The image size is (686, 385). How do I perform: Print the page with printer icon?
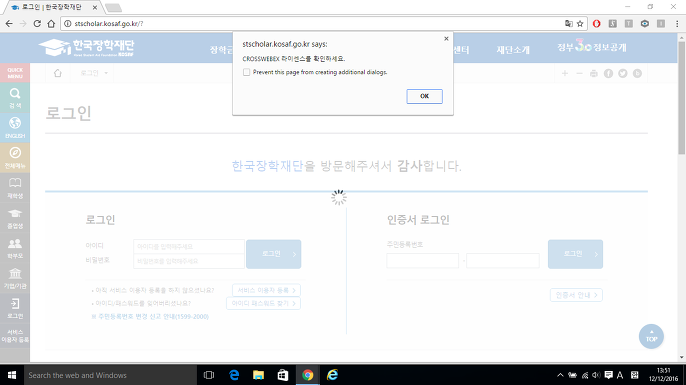pyautogui.click(x=594, y=74)
